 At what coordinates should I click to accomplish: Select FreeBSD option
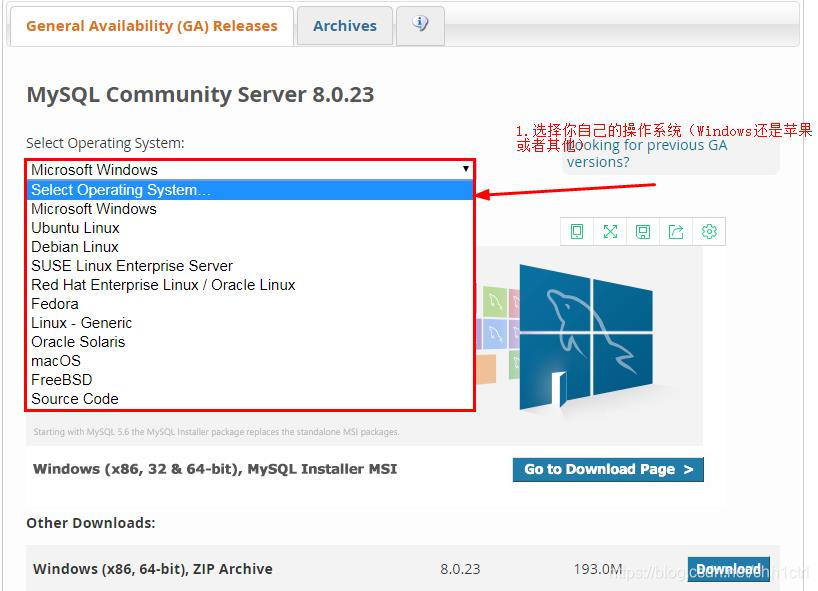point(250,380)
